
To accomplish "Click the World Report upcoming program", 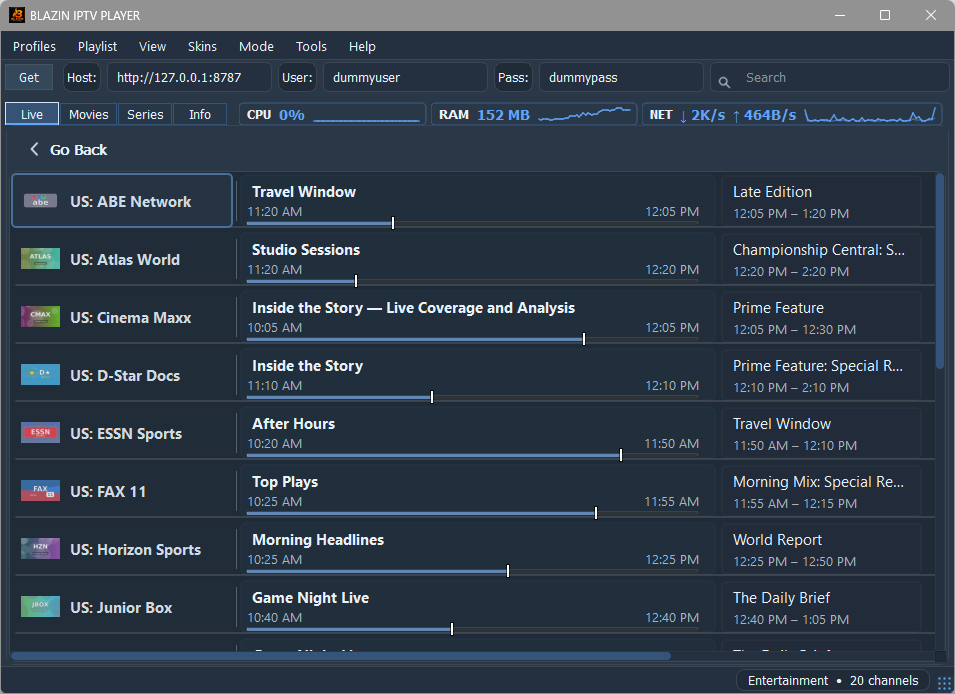I will [x=821, y=549].
